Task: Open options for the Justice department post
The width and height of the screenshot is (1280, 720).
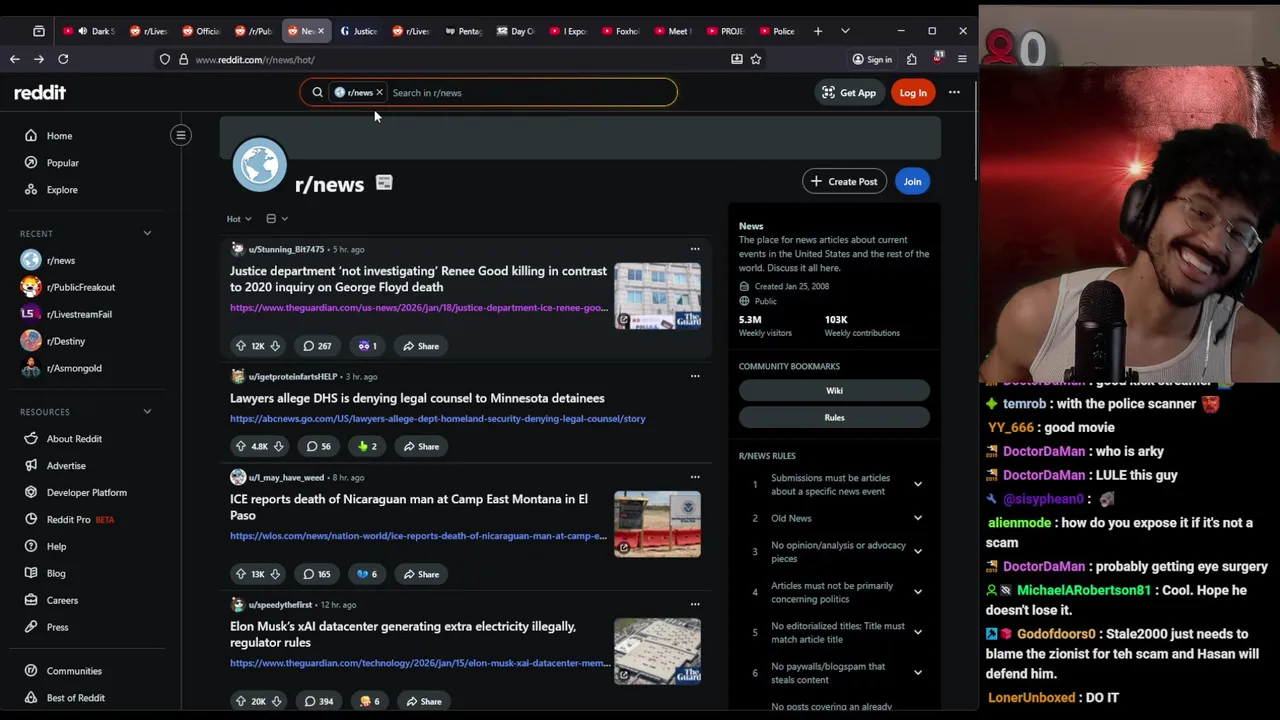Action: click(695, 249)
